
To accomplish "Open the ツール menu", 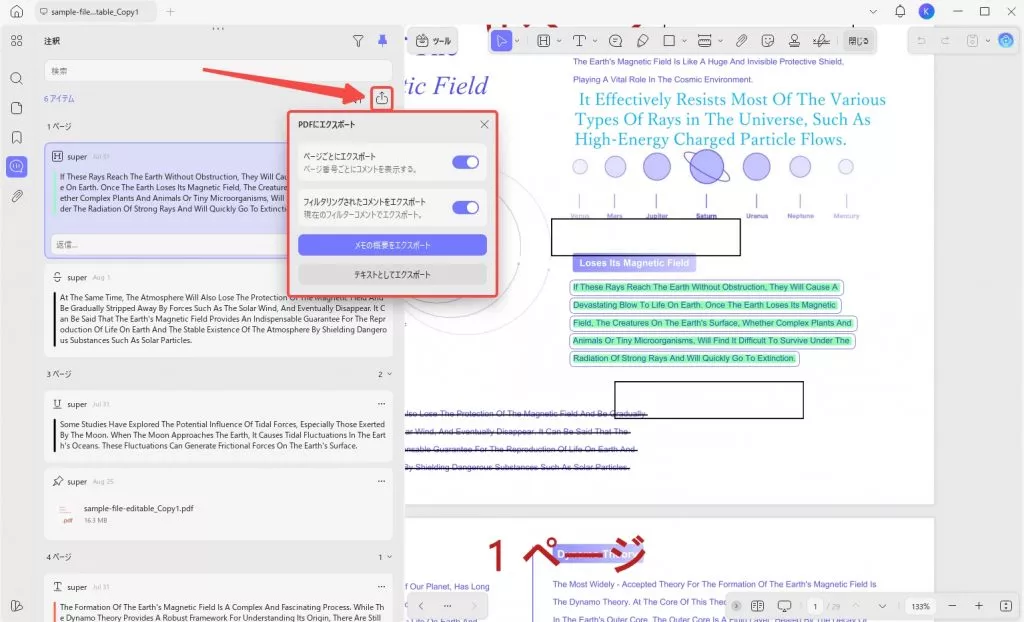I will click(434, 41).
